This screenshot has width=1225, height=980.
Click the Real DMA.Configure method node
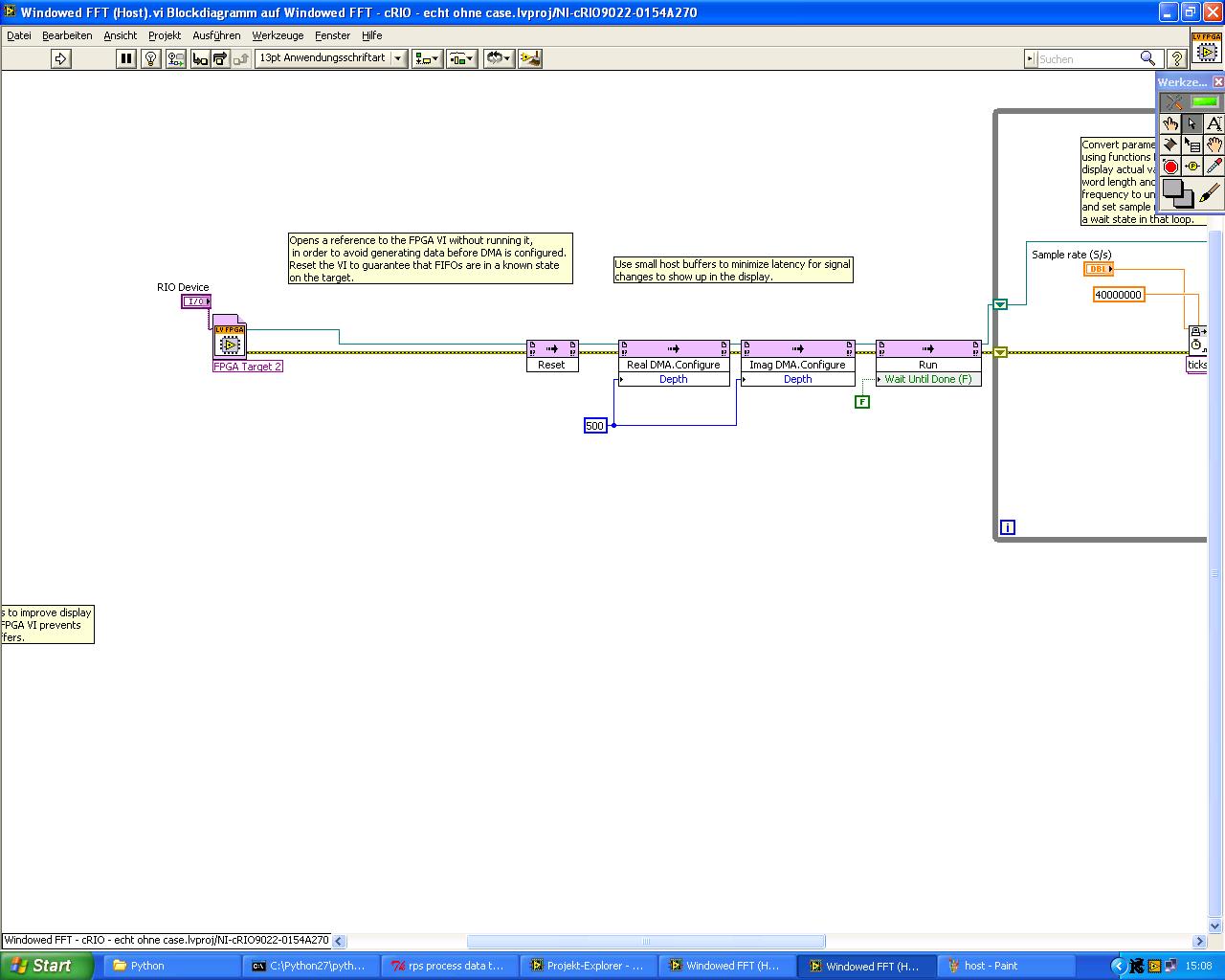[x=674, y=364]
